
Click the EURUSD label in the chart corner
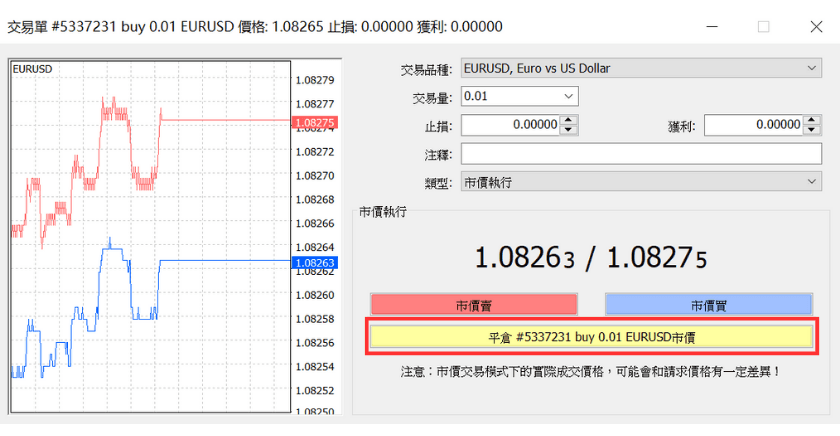click(x=33, y=69)
